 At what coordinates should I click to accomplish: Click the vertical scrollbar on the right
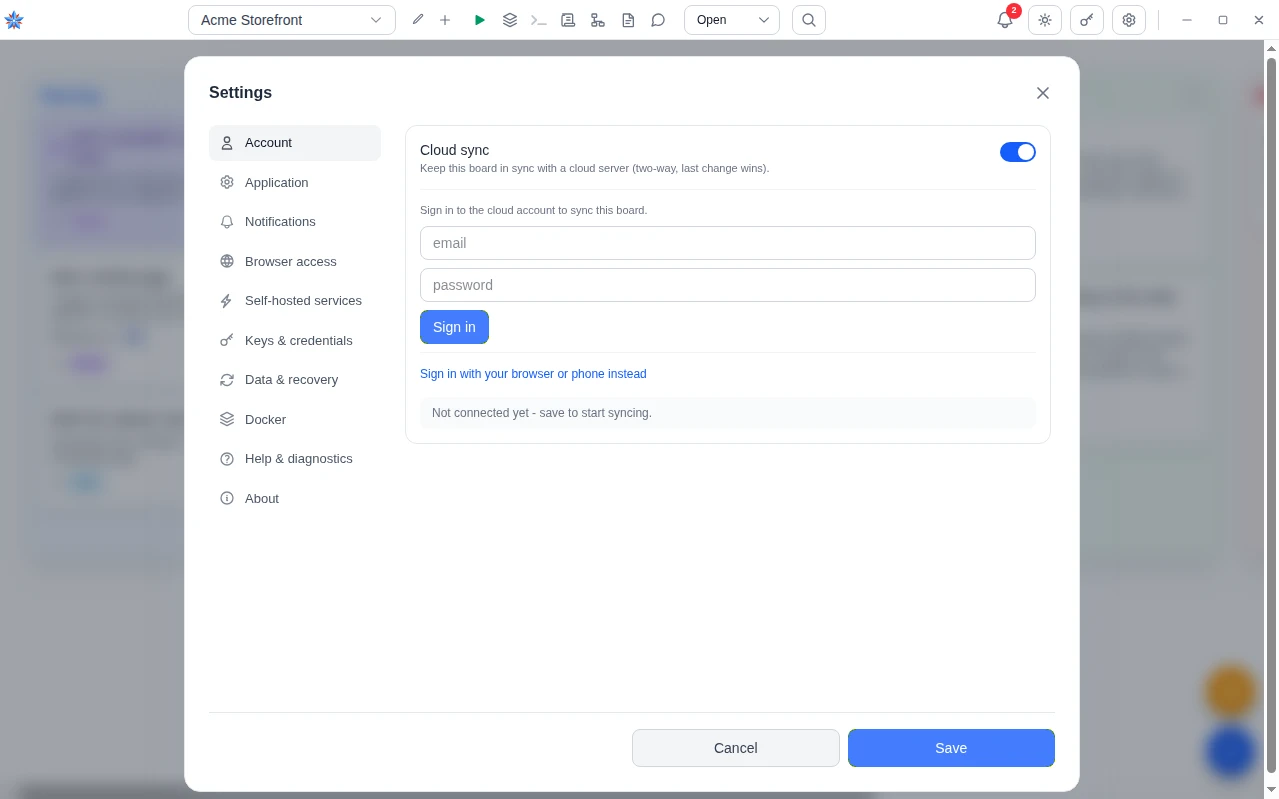1272,415
